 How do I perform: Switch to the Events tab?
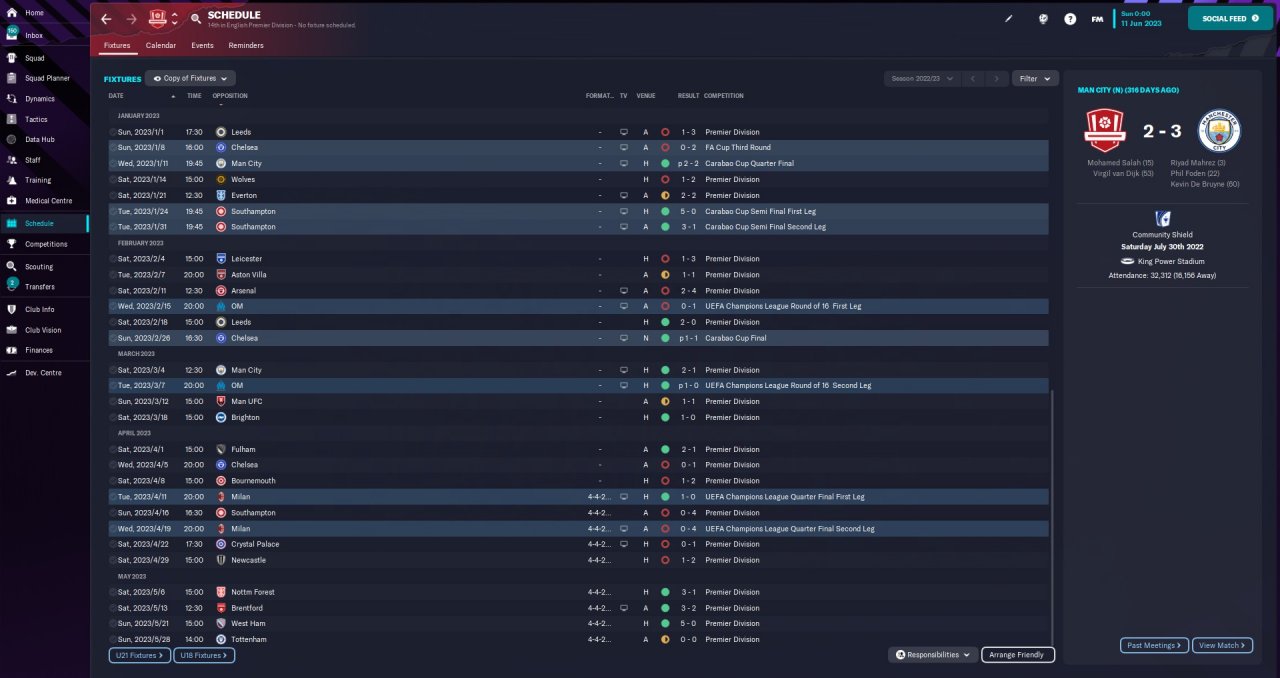click(x=202, y=46)
